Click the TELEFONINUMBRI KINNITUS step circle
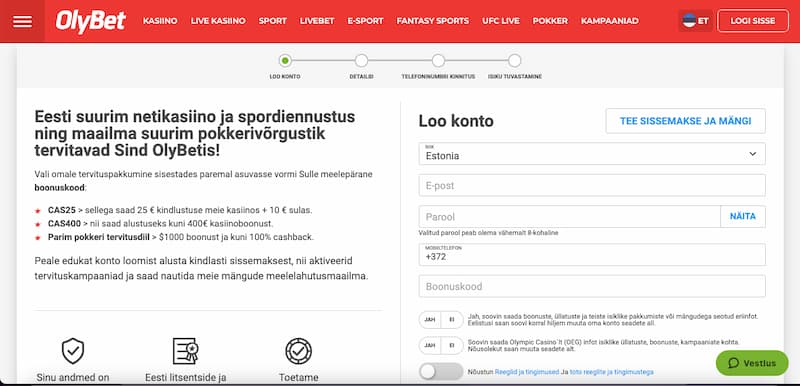Viewport: 800px width, 386px height. pos(438,61)
